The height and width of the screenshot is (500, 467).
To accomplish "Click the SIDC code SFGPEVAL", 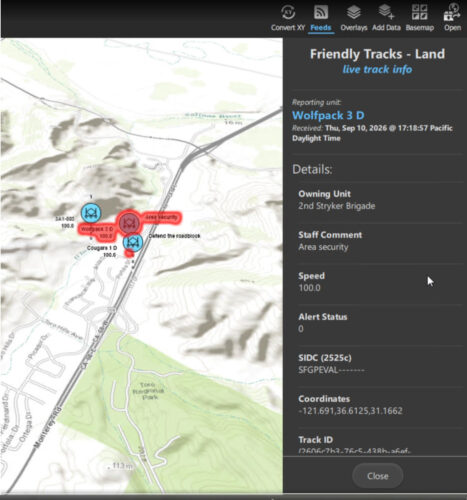I will click(x=331, y=370).
